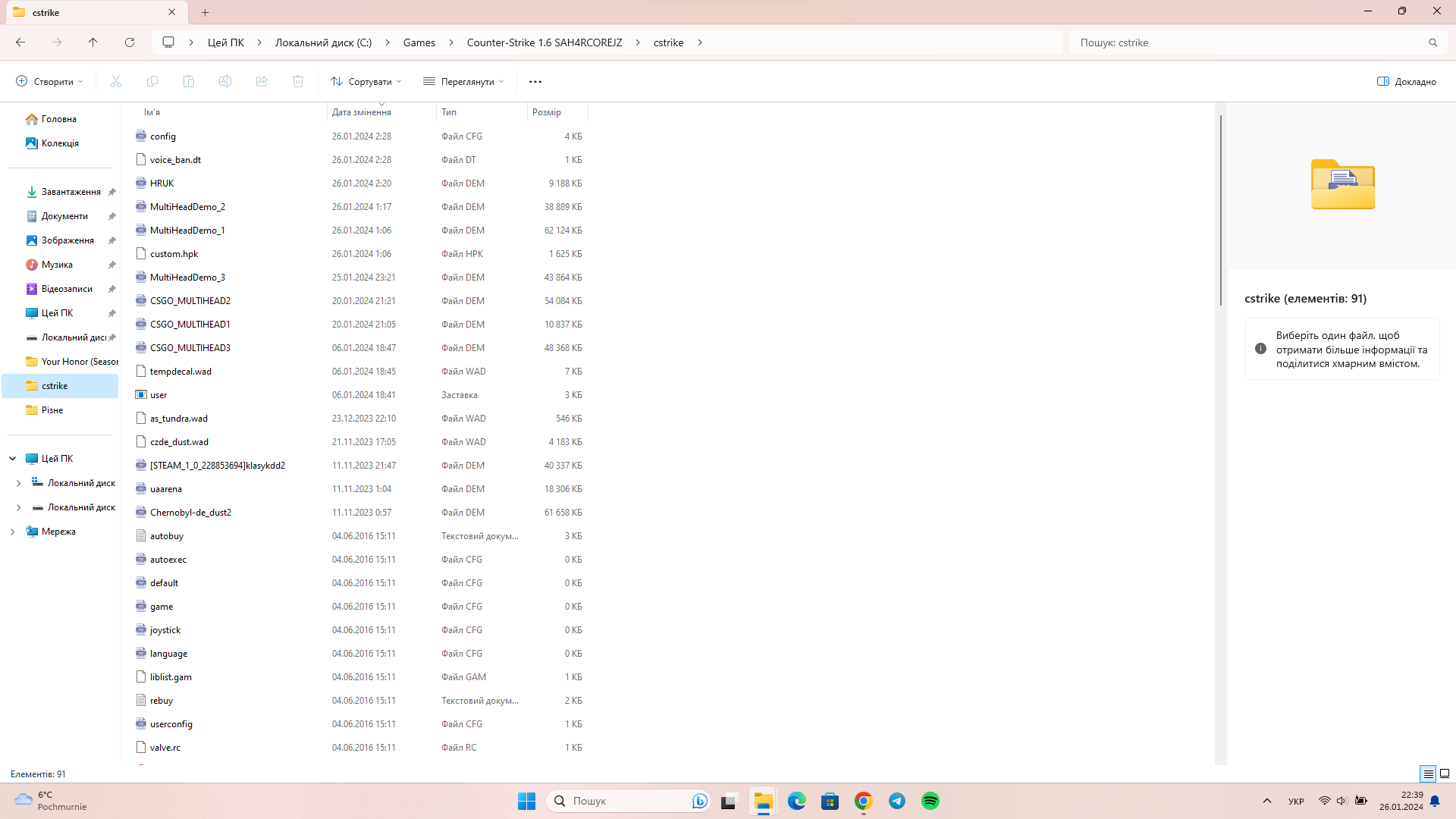Toggle the Докладно details pane button
The image size is (1456, 819).
pyautogui.click(x=1407, y=81)
